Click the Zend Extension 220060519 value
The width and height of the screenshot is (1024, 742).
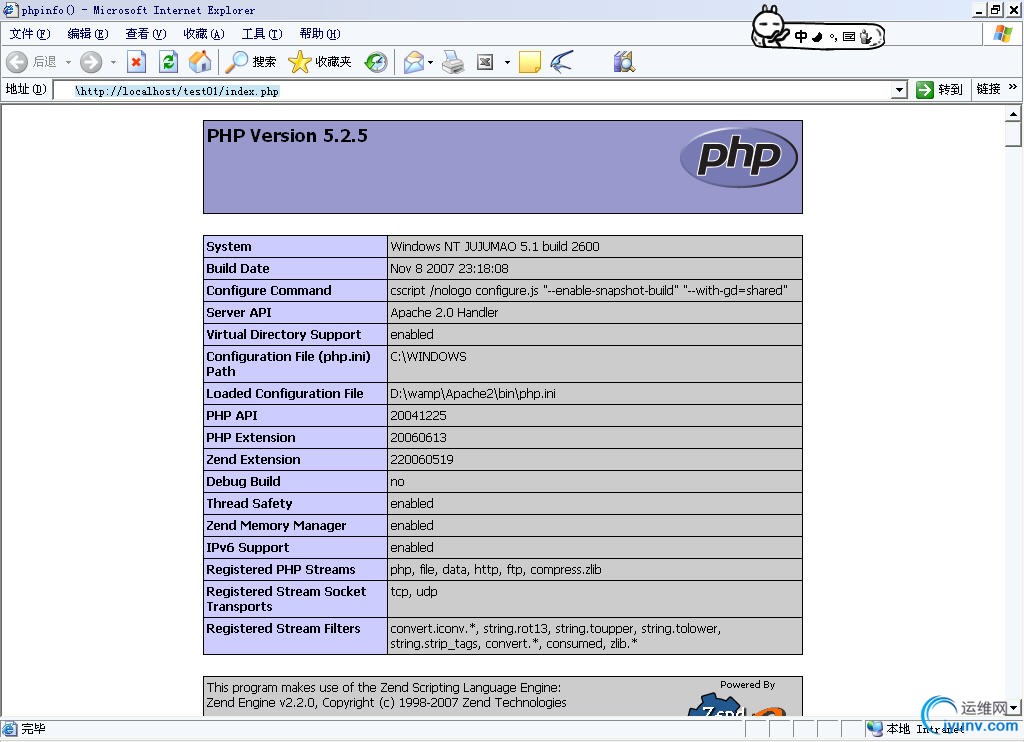pyautogui.click(x=422, y=460)
